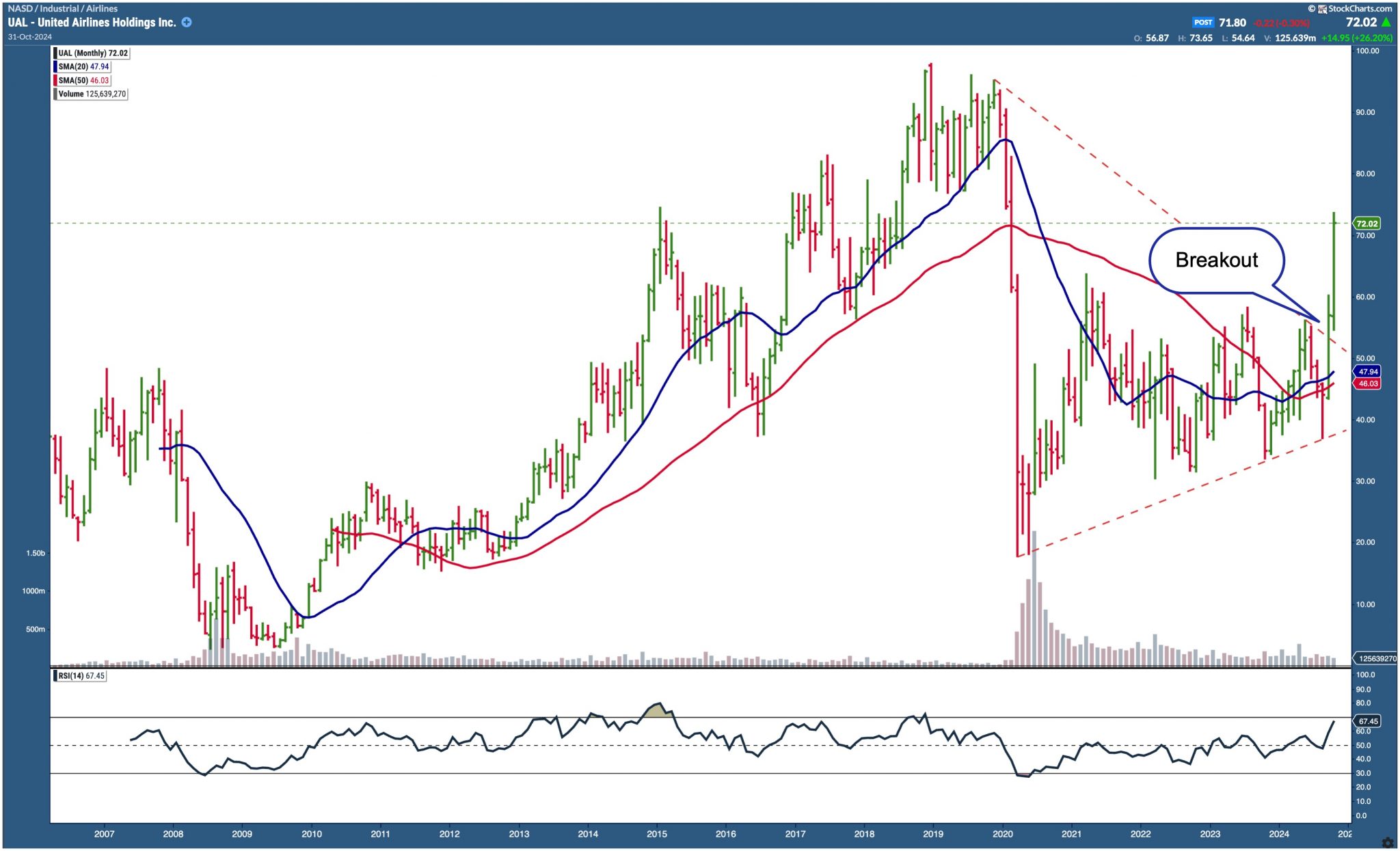Screen dimensions: 1400x851
Task: Click the large last price 72.02 in header
Action: (1361, 23)
